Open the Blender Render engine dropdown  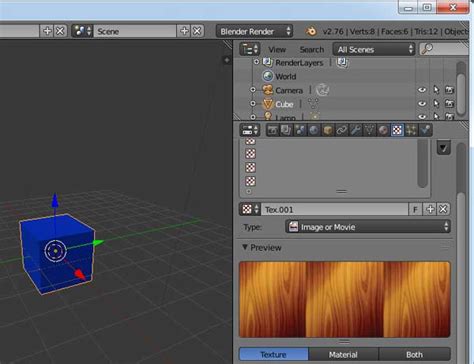(254, 31)
